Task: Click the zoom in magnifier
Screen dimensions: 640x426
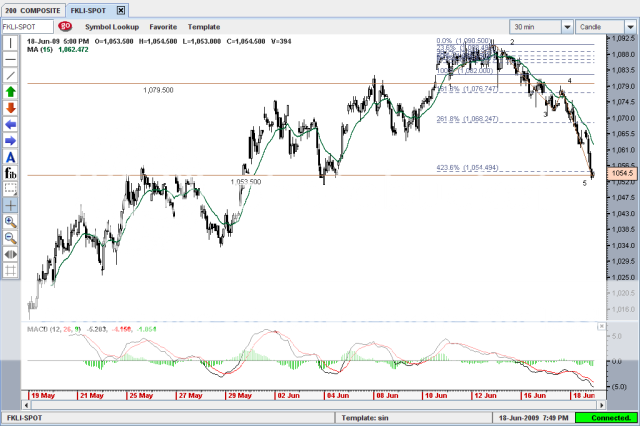Action: pyautogui.click(x=11, y=221)
